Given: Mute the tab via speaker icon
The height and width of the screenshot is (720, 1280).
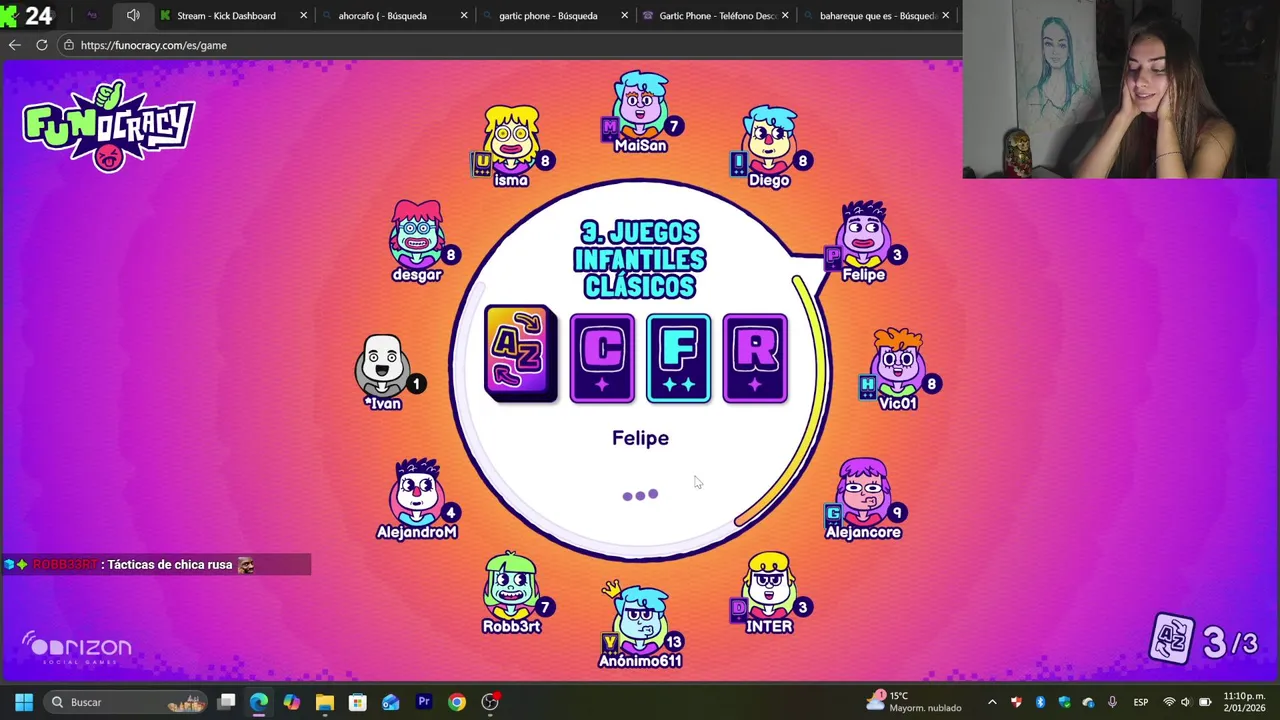Looking at the screenshot, I should pyautogui.click(x=133, y=15).
